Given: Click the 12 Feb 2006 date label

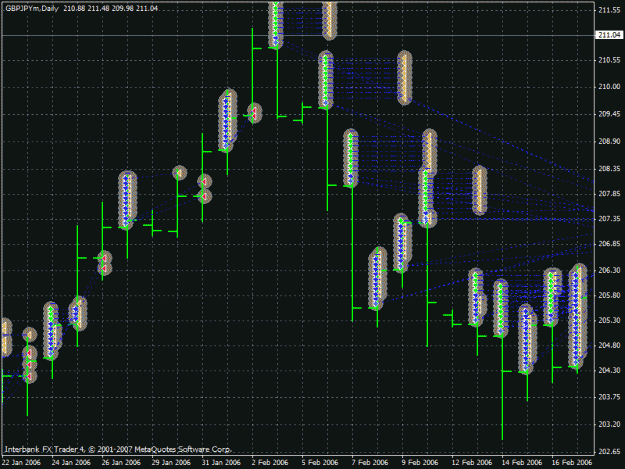Looking at the screenshot, I should [472, 462].
